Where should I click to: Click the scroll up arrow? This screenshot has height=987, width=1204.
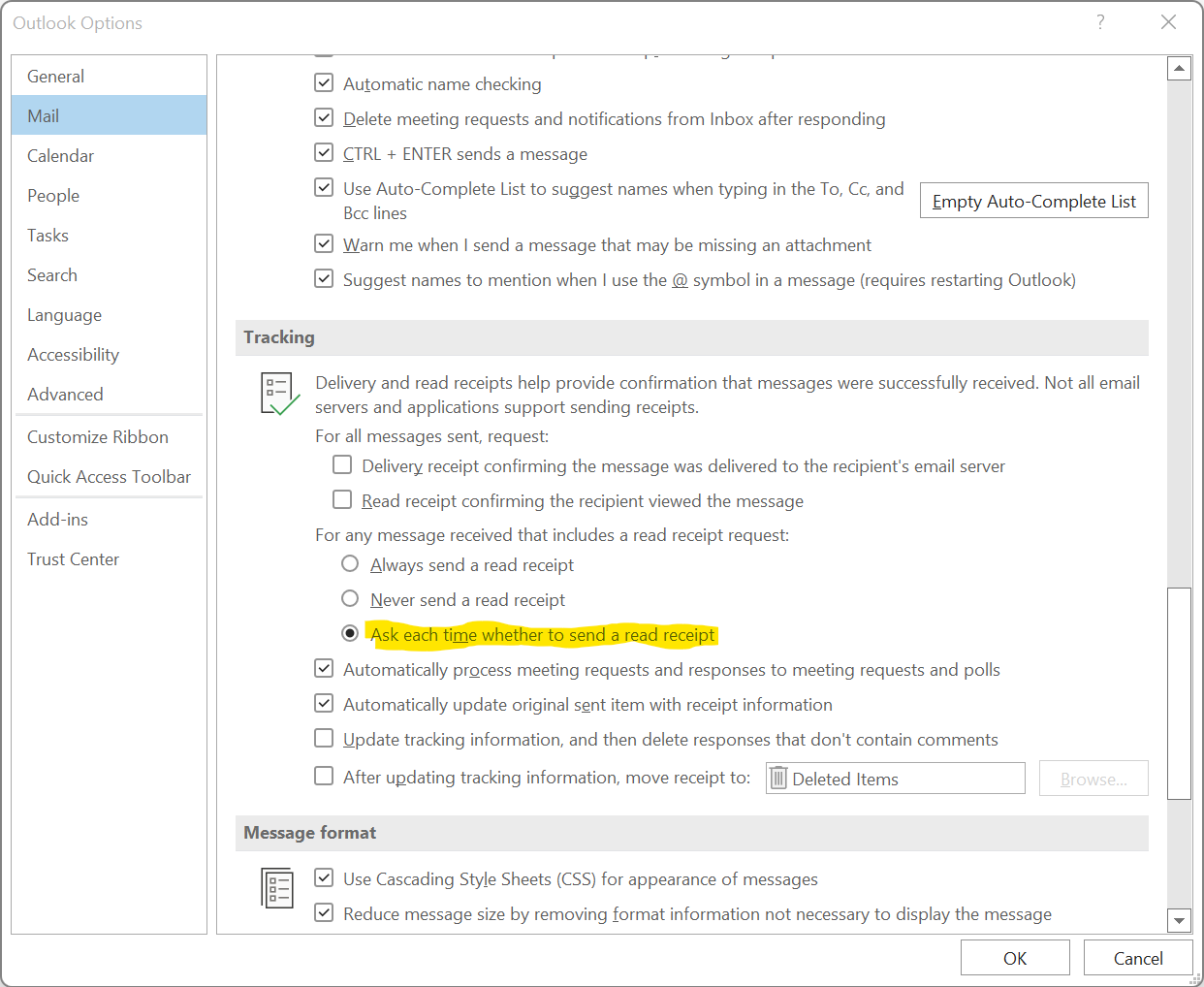click(1179, 68)
